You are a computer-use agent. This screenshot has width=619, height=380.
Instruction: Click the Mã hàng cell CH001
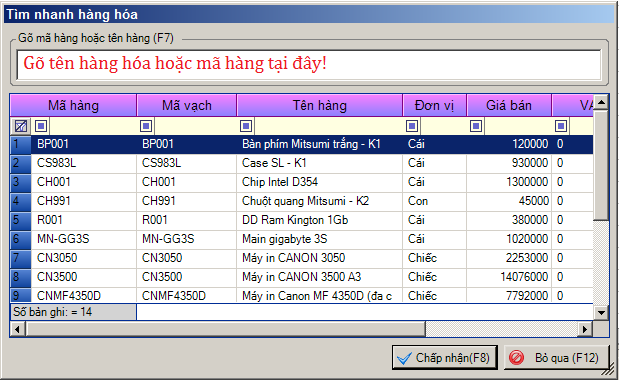pos(84,182)
